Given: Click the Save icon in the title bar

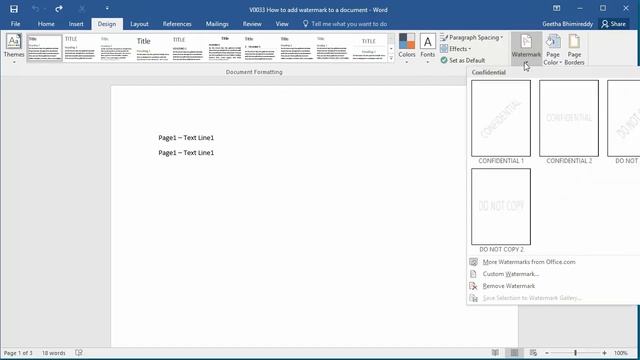Looking at the screenshot, I should tap(13, 9).
